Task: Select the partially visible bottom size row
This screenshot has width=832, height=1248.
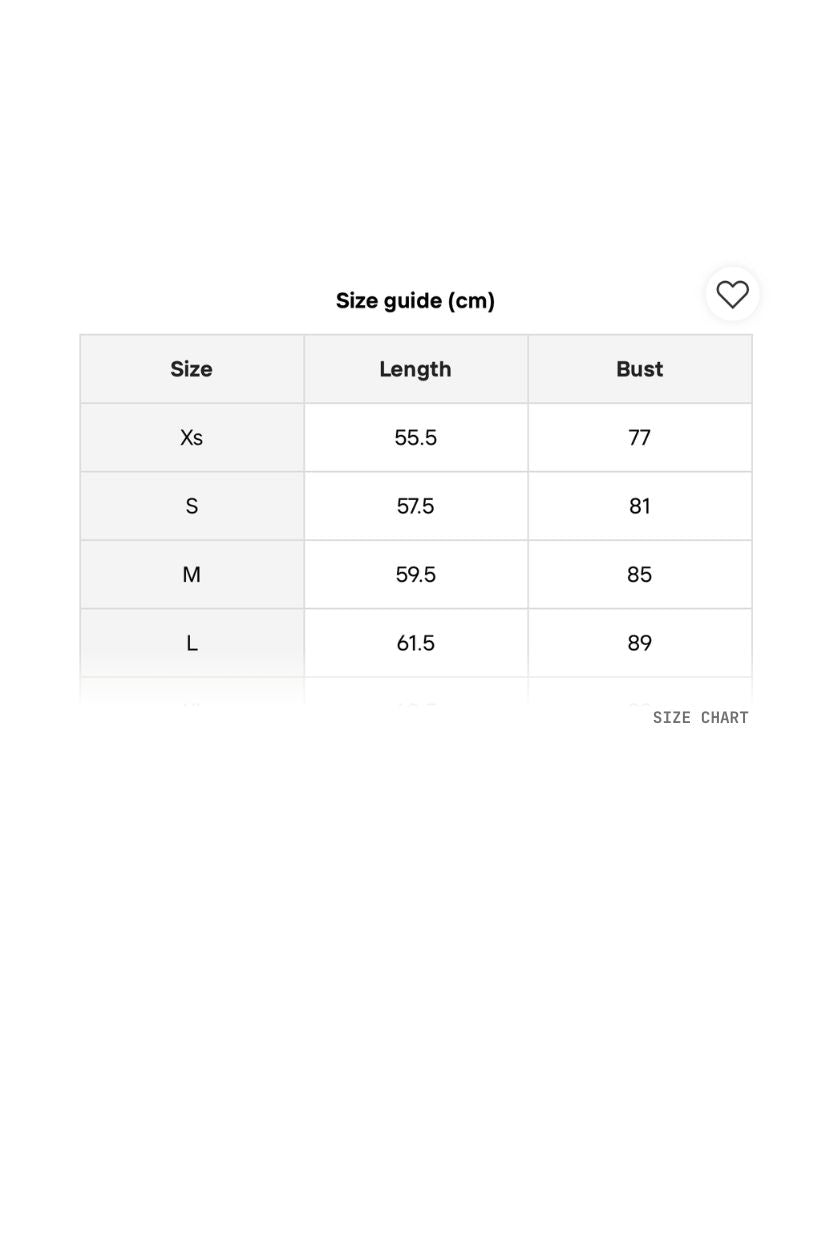Action: 191,695
